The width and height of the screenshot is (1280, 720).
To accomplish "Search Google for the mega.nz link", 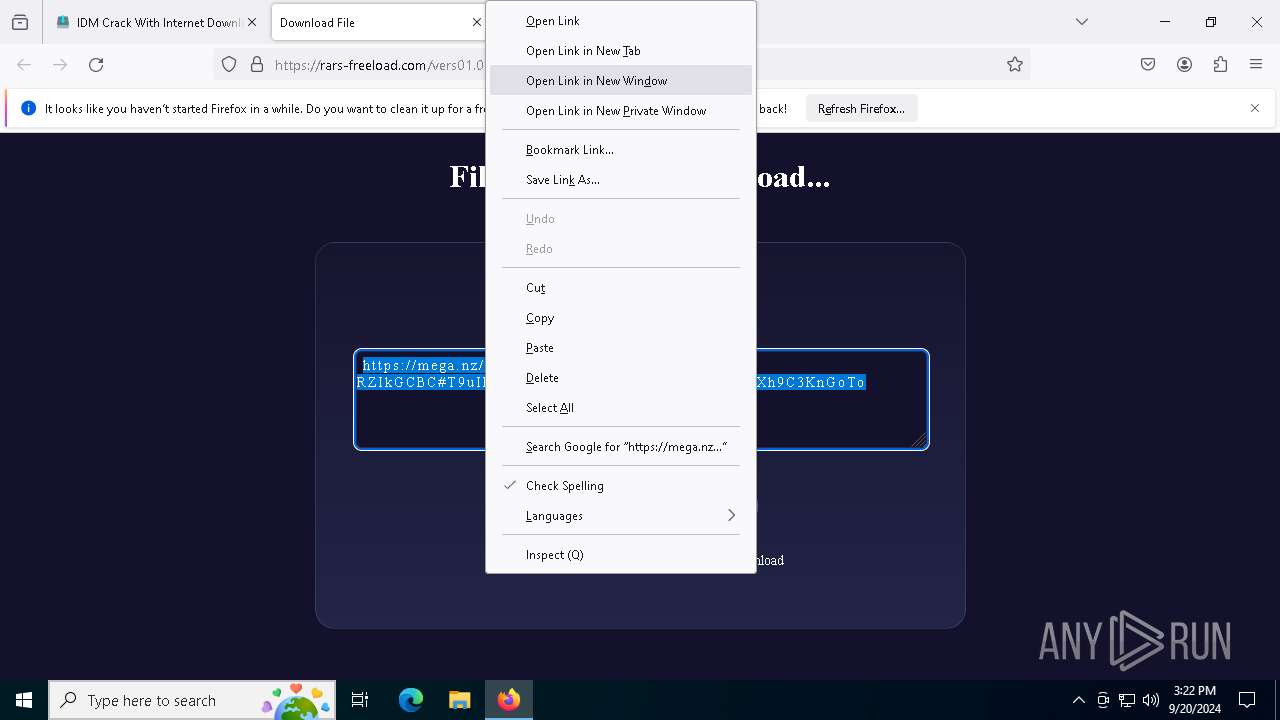I will 621,447.
